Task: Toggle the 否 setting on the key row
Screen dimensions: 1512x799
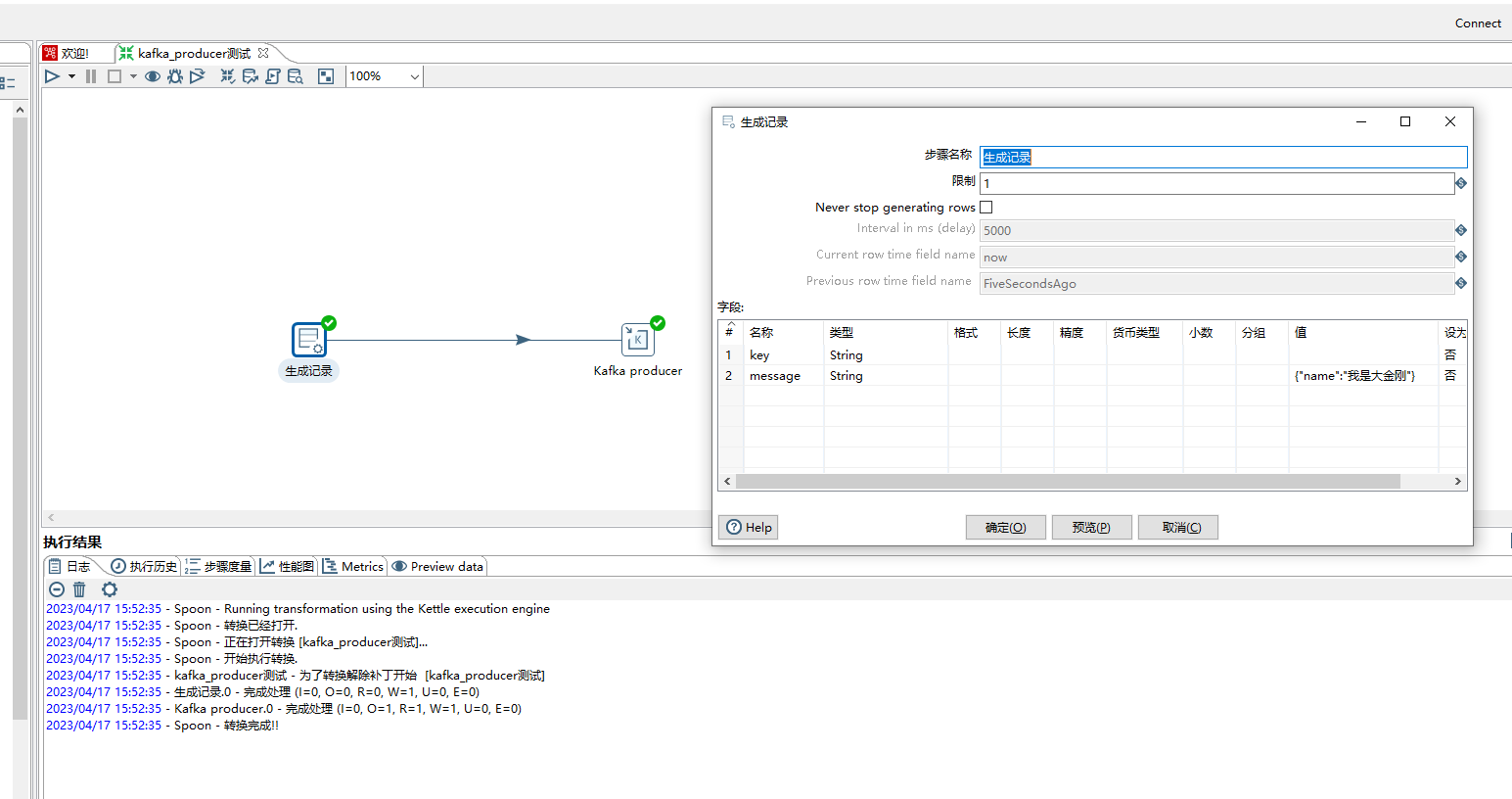Action: click(x=1450, y=354)
